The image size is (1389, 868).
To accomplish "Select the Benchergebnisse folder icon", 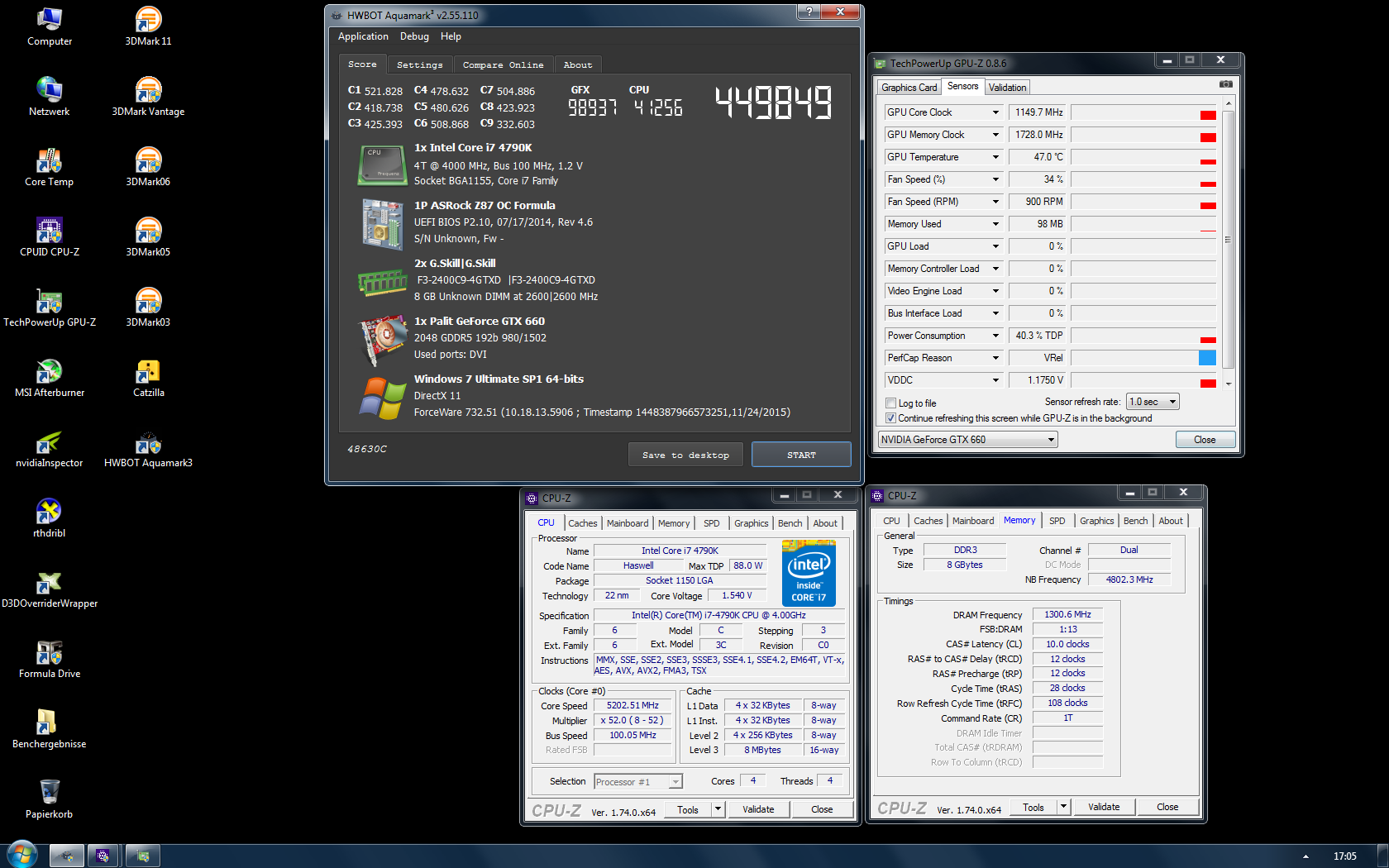I will pyautogui.click(x=50, y=729).
